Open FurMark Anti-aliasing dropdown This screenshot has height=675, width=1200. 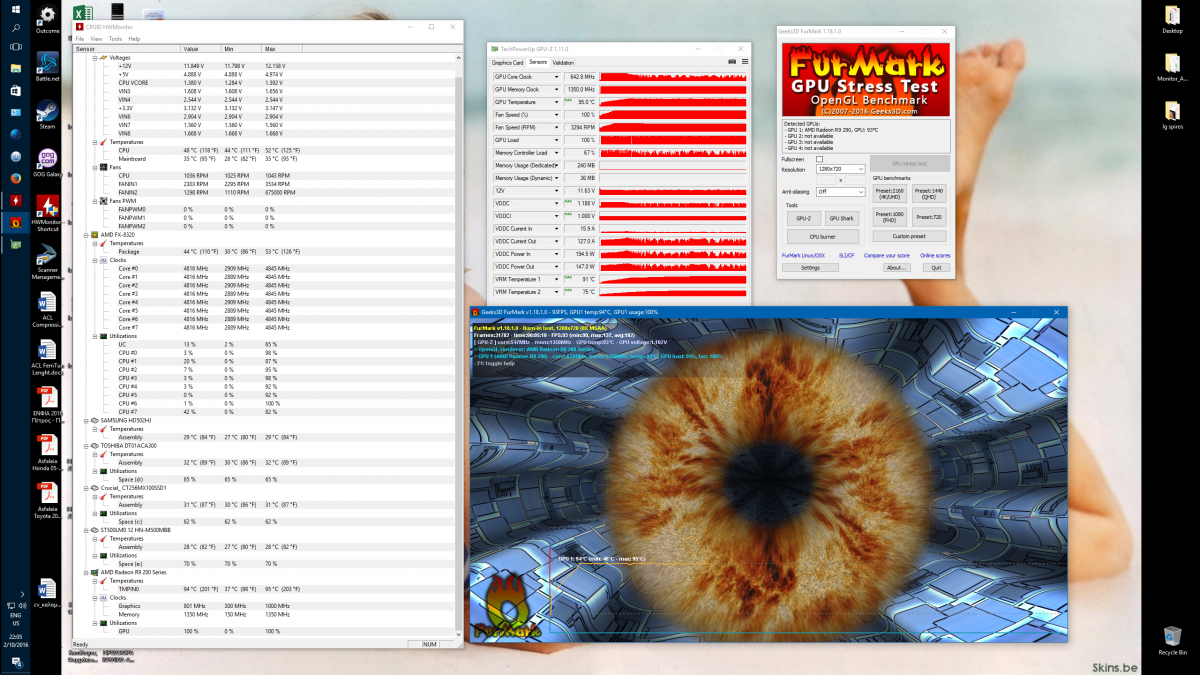[840, 191]
